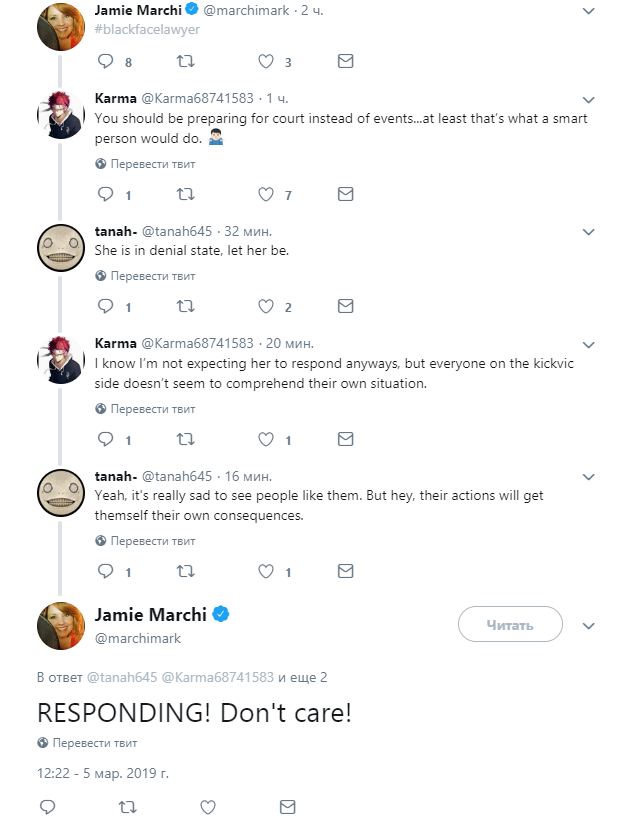Retweet the 'RESPONDING! Don't care!' tweet
Screen dimensions: 637x832
point(127,807)
